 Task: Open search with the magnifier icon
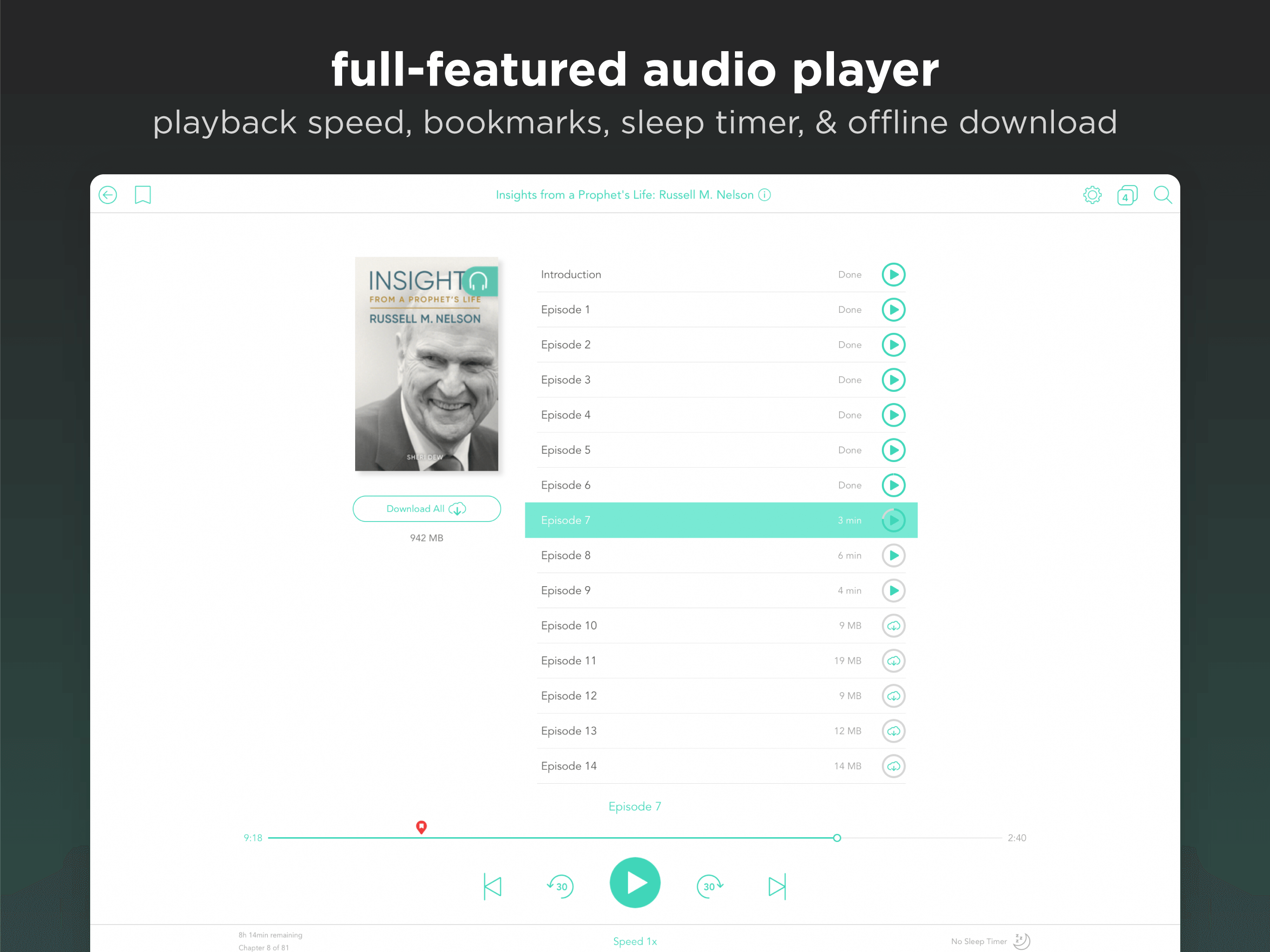(x=1163, y=195)
